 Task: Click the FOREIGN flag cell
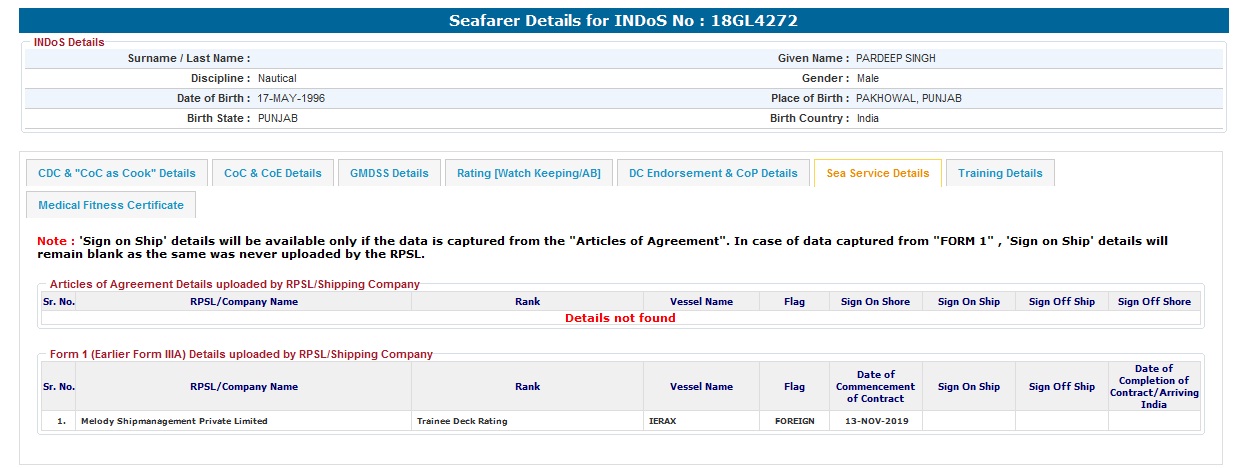(x=794, y=421)
